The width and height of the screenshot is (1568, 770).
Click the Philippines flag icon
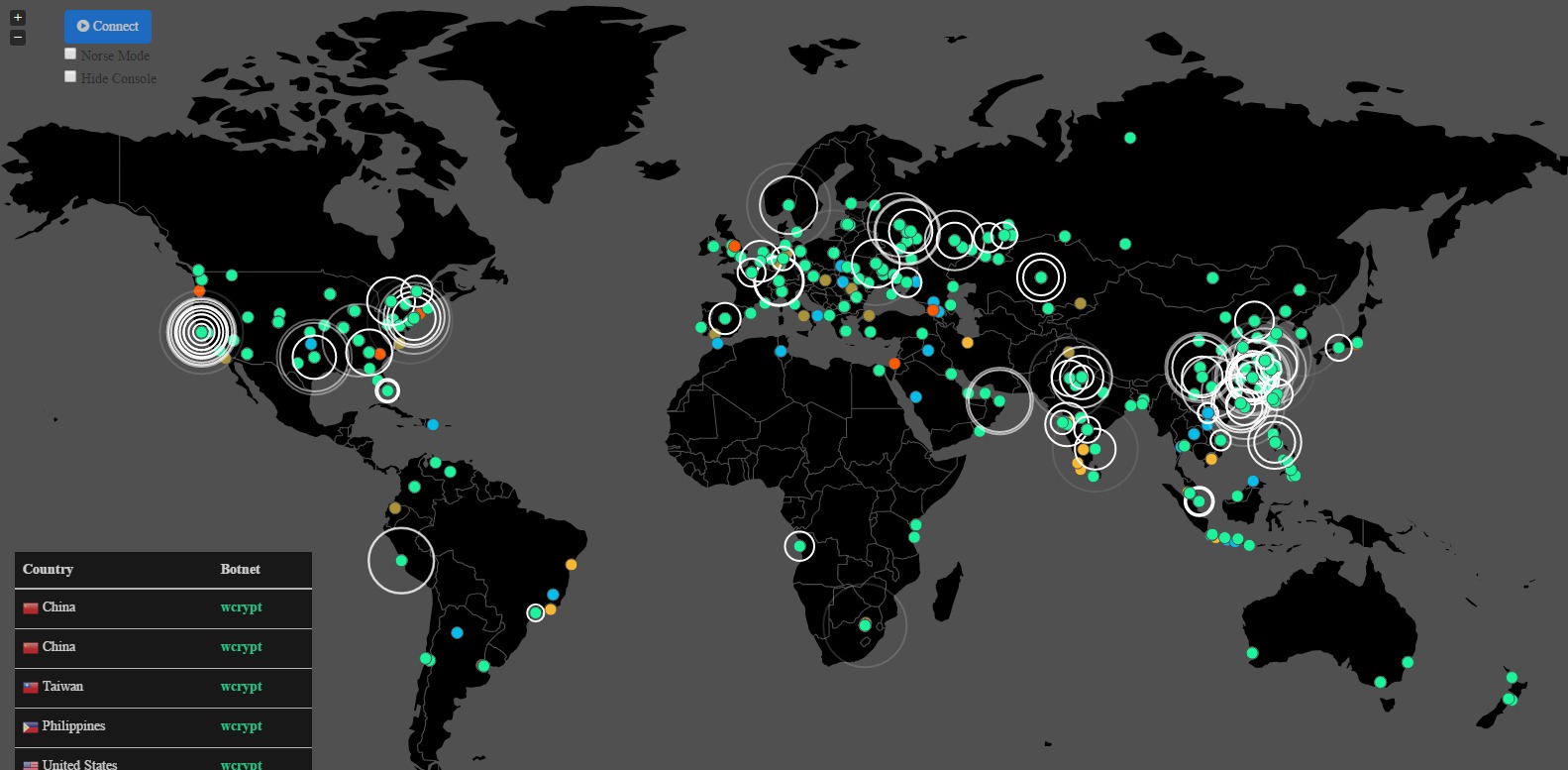(31, 727)
